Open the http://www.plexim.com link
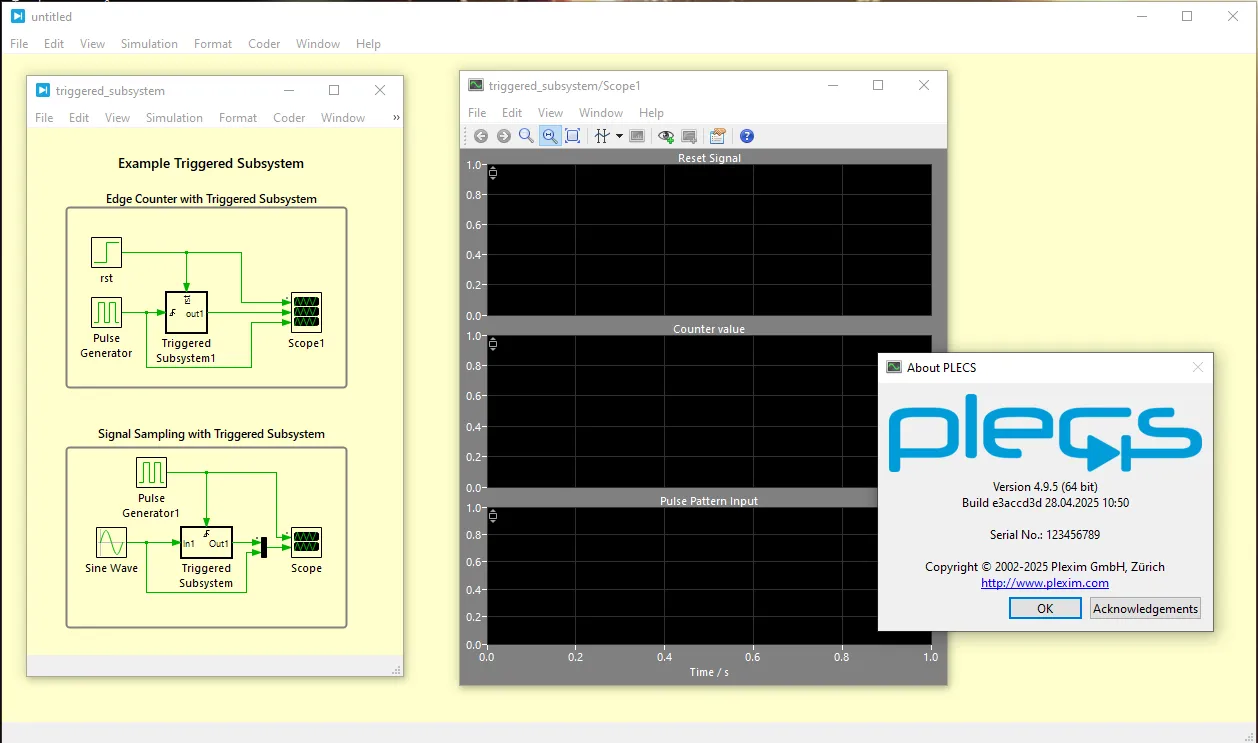 (1045, 583)
